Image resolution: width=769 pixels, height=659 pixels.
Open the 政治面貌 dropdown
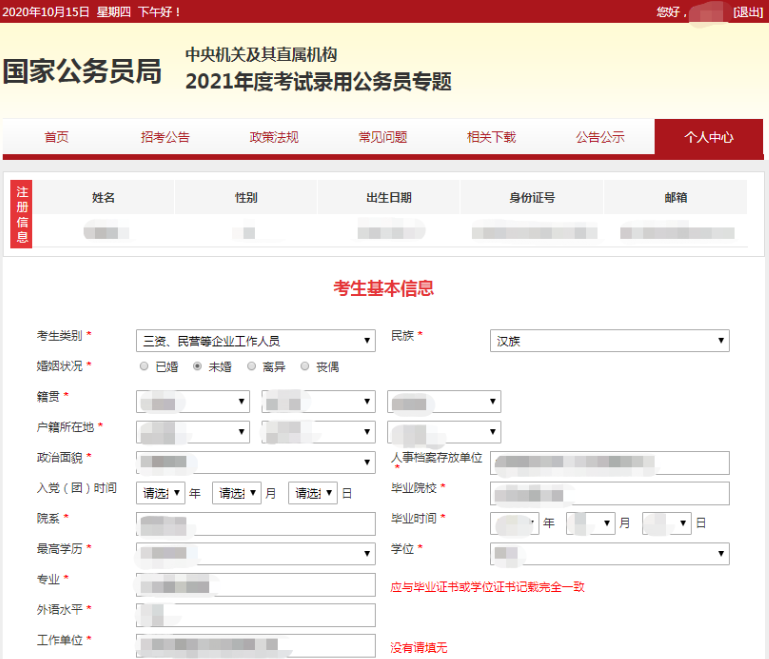256,462
